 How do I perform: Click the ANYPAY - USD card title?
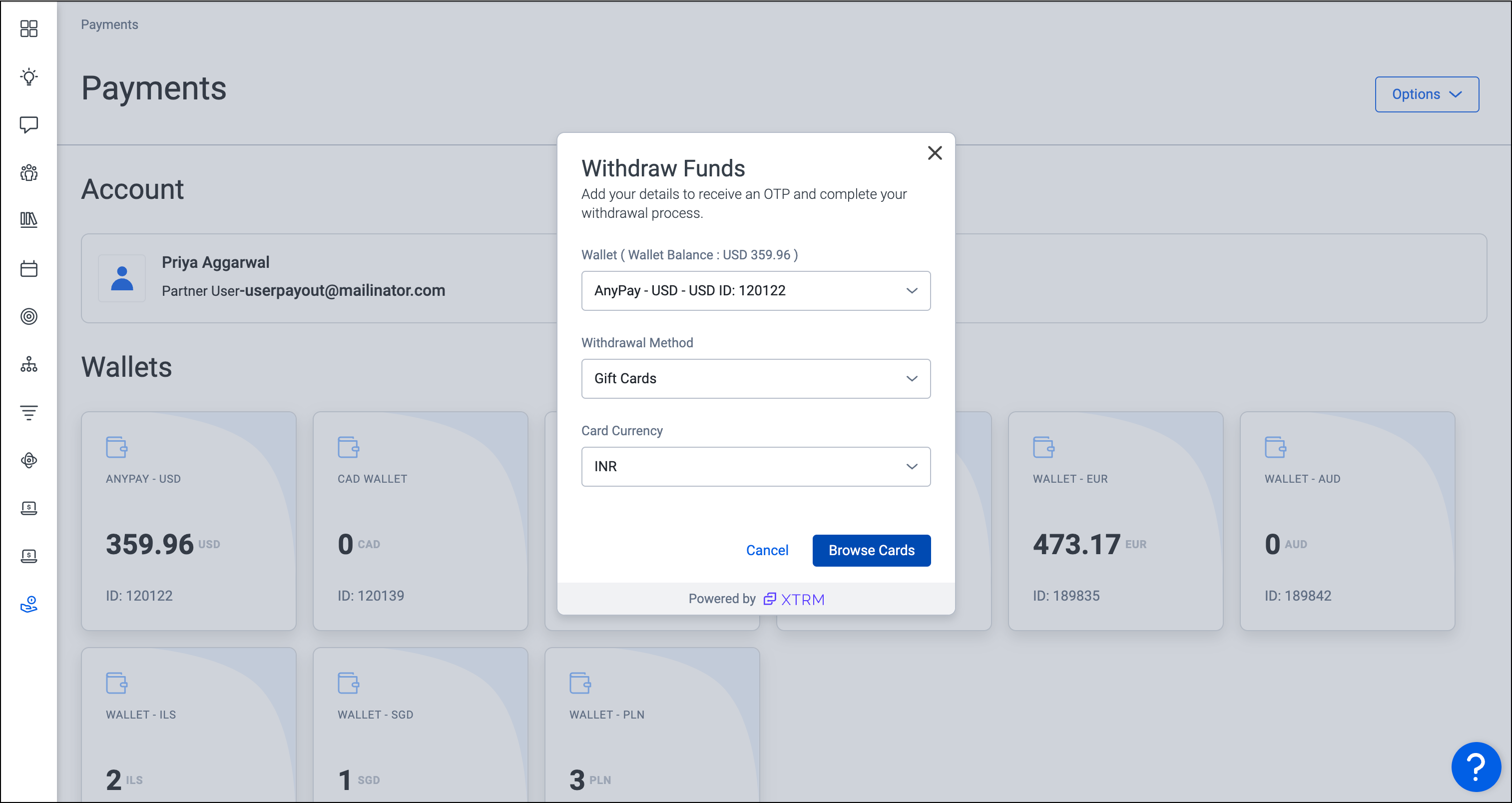point(143,479)
